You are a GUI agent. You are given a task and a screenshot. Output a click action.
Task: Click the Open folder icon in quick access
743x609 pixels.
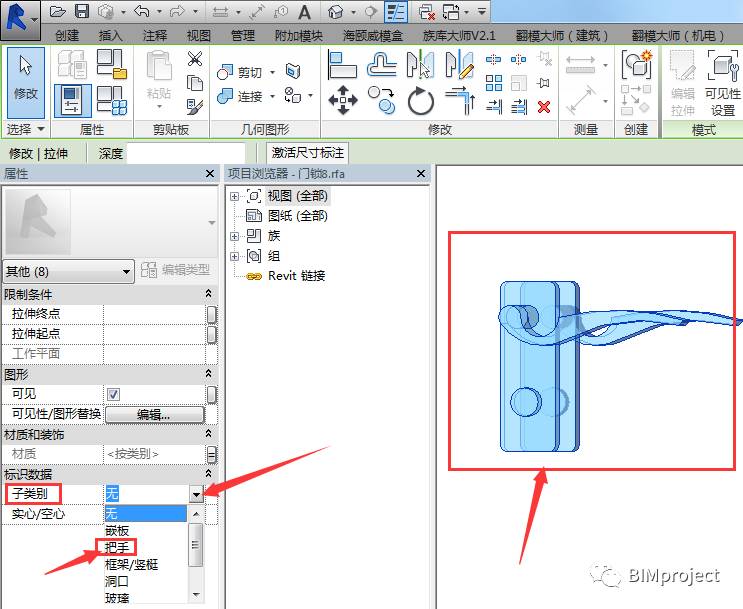[58, 11]
